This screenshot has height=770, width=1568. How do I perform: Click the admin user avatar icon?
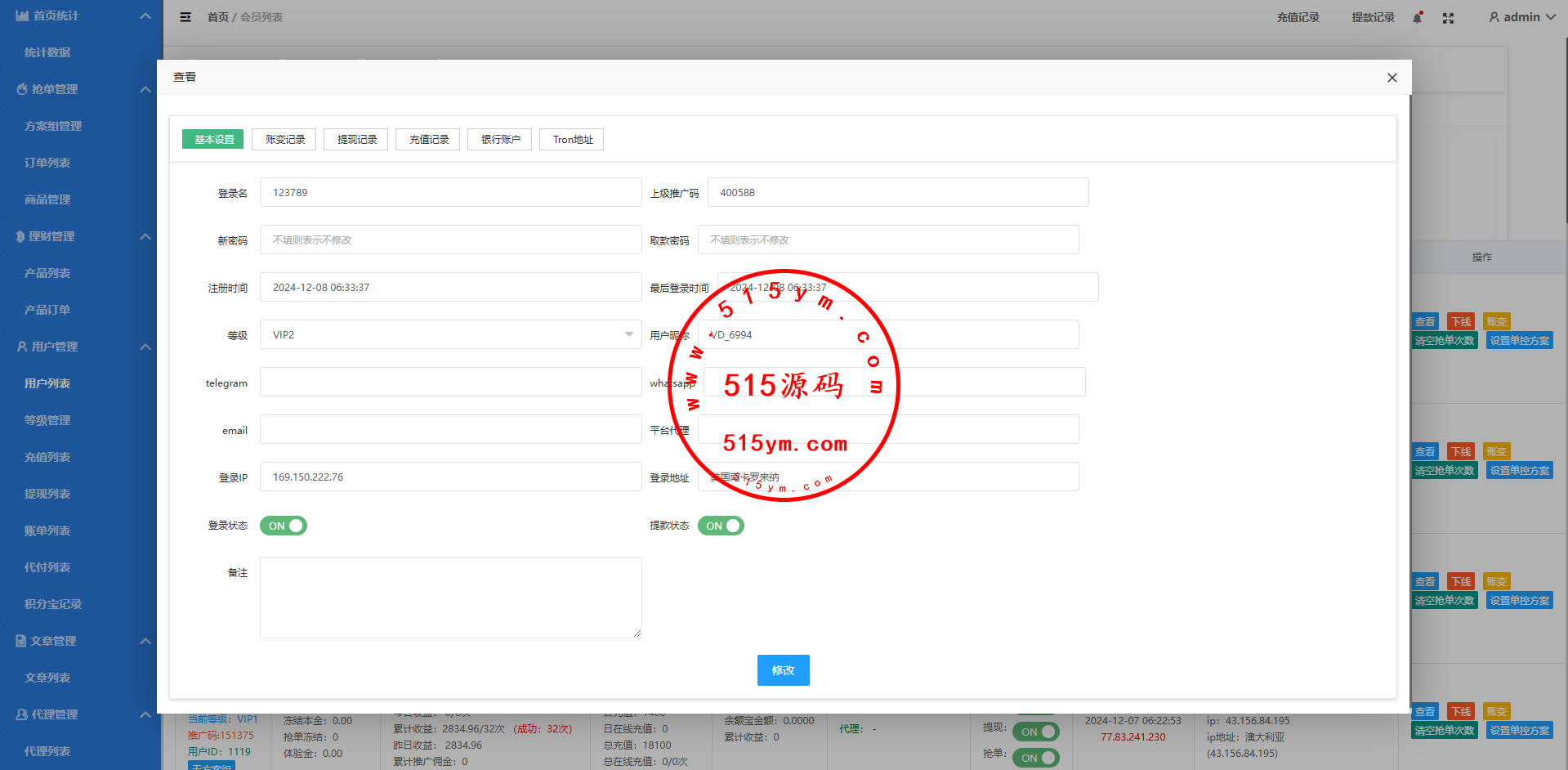(1494, 17)
